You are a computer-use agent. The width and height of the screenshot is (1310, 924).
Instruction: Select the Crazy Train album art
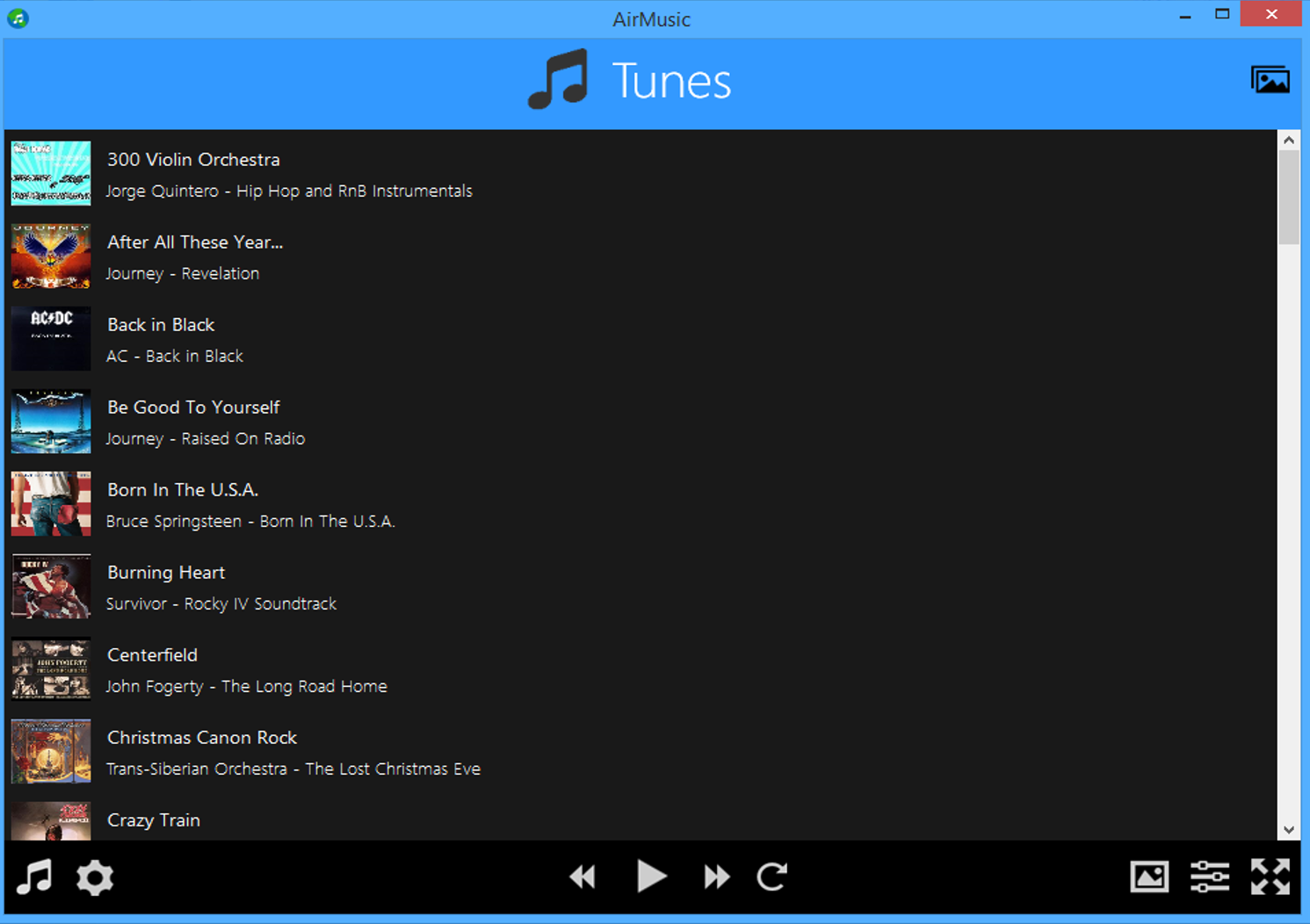[51, 821]
